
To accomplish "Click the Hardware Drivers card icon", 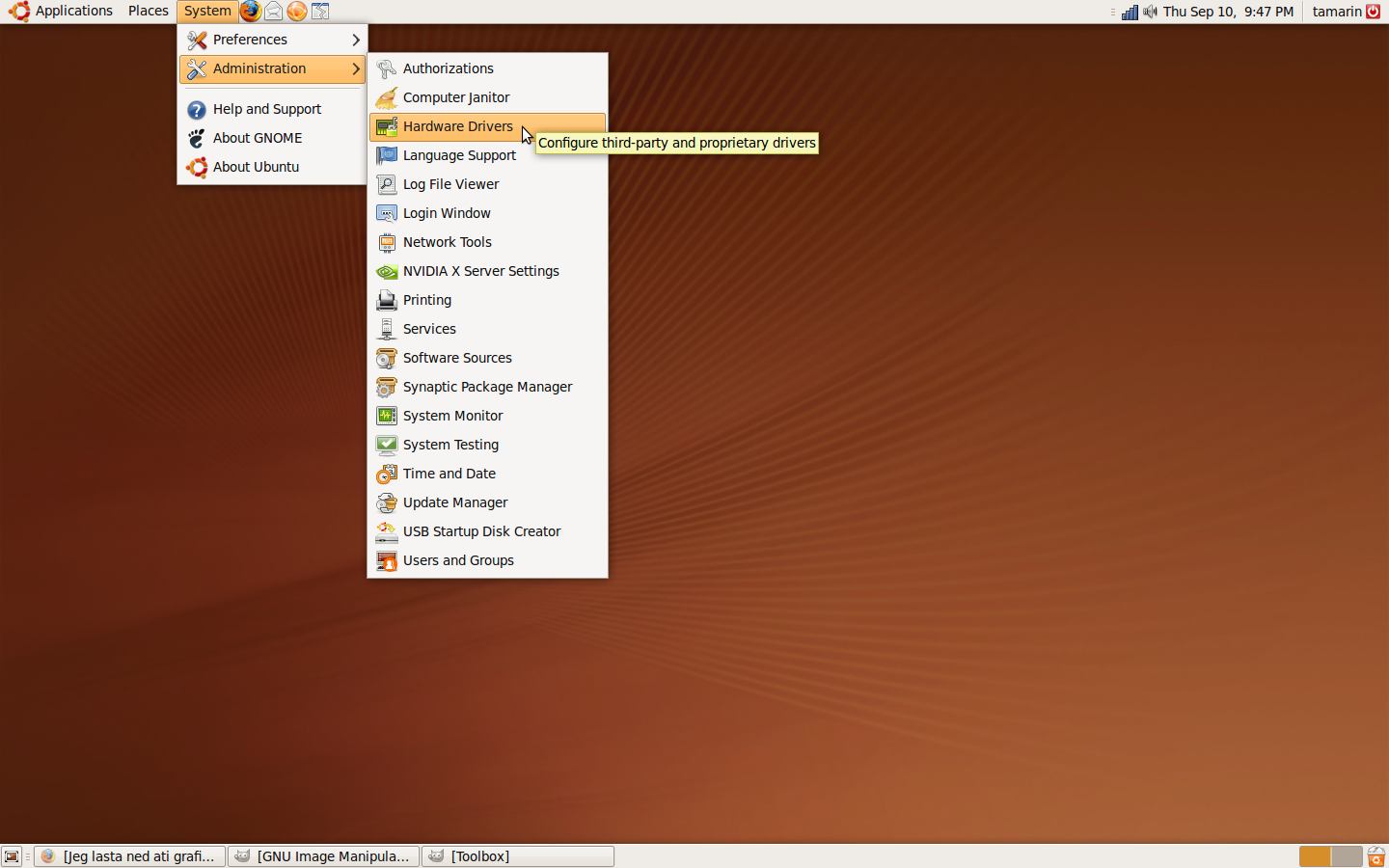I will 386,126.
